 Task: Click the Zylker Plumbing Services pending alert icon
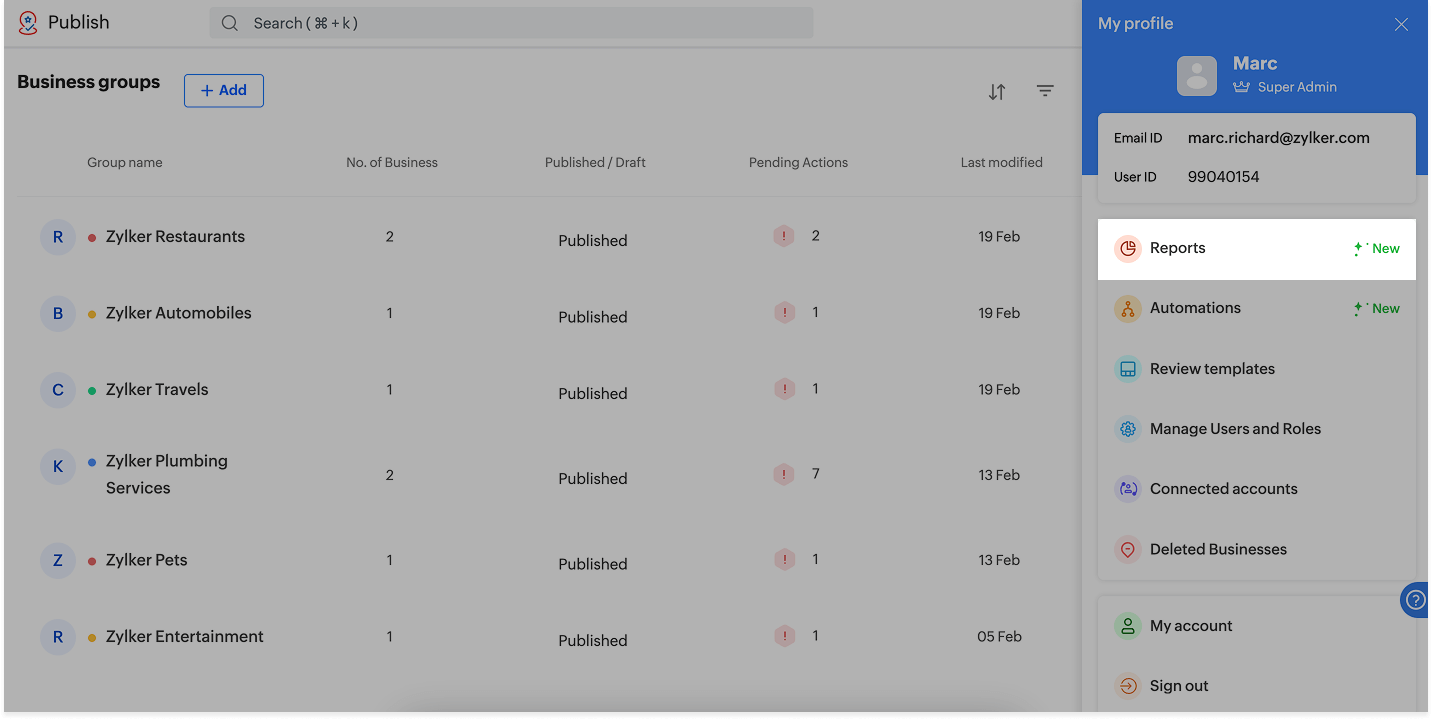pos(785,474)
